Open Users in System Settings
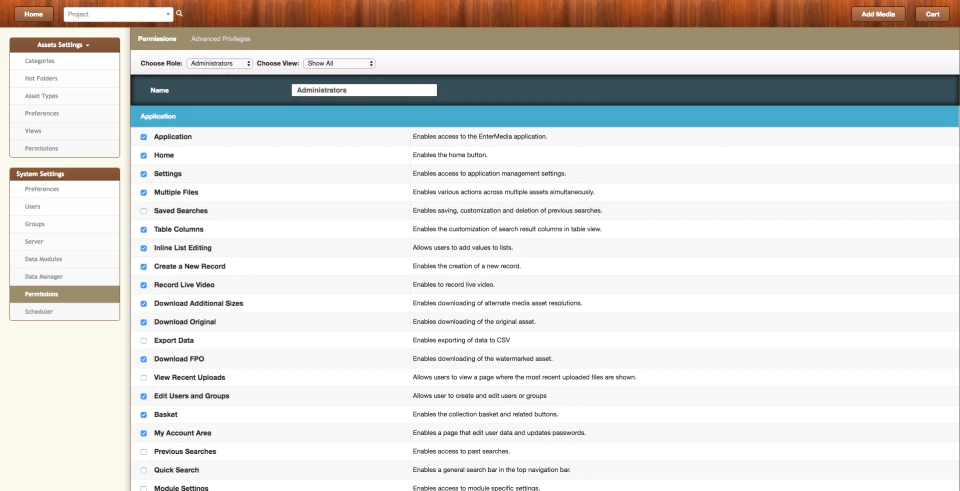 (x=64, y=207)
